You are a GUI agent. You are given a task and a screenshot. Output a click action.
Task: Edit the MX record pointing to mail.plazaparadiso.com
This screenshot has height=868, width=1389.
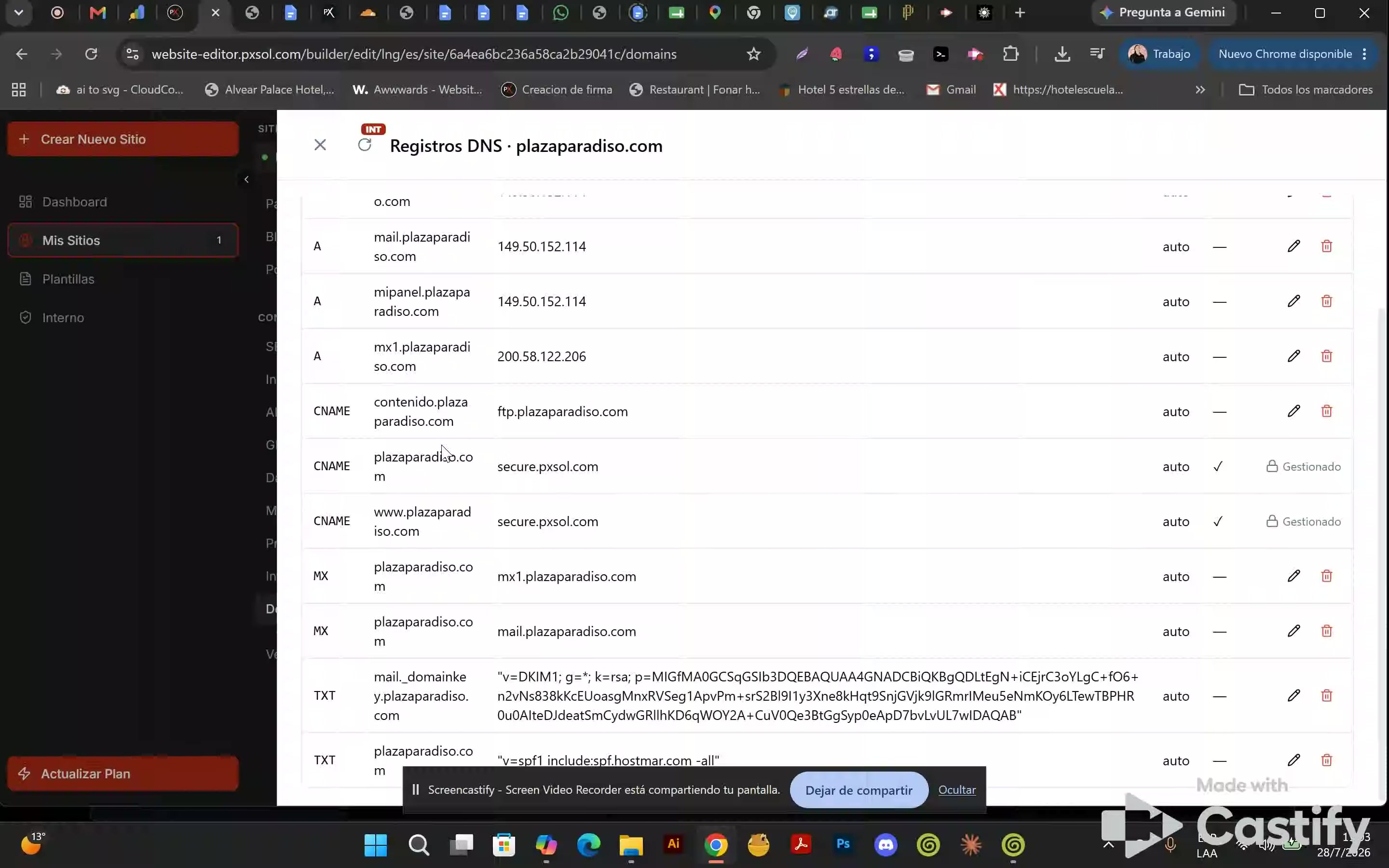(1294, 631)
